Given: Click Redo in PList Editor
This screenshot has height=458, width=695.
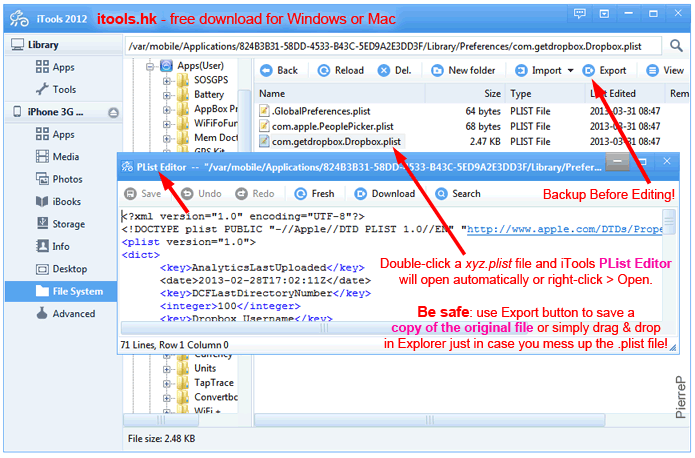Looking at the screenshot, I should 255,194.
